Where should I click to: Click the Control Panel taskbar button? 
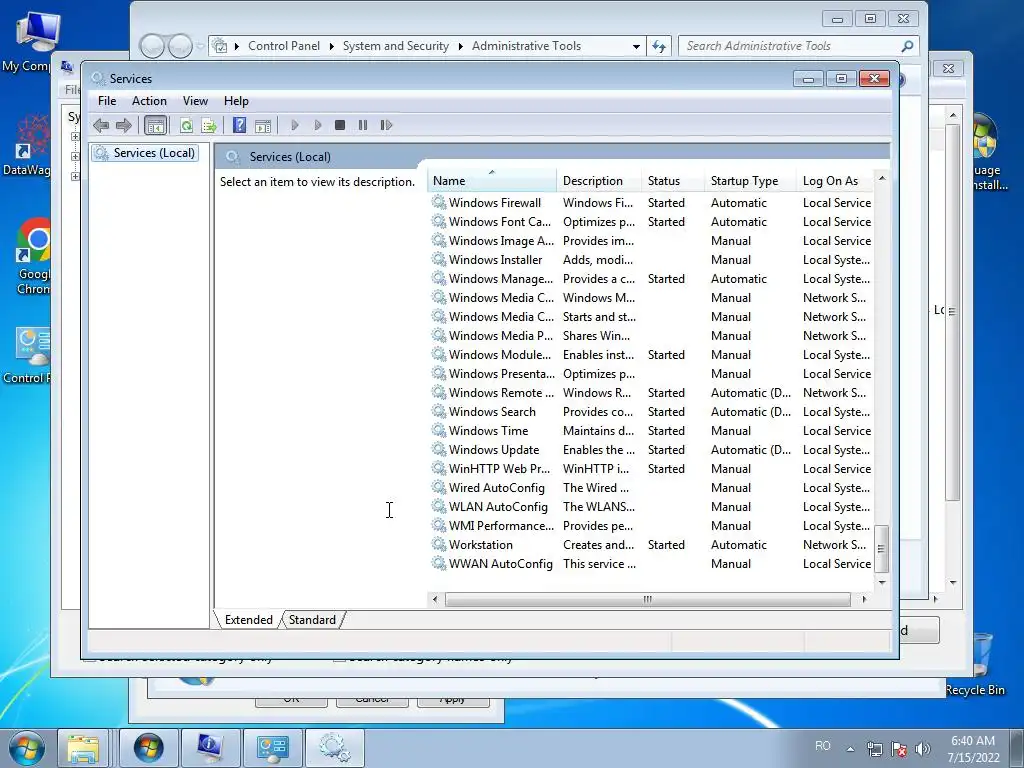click(272, 748)
